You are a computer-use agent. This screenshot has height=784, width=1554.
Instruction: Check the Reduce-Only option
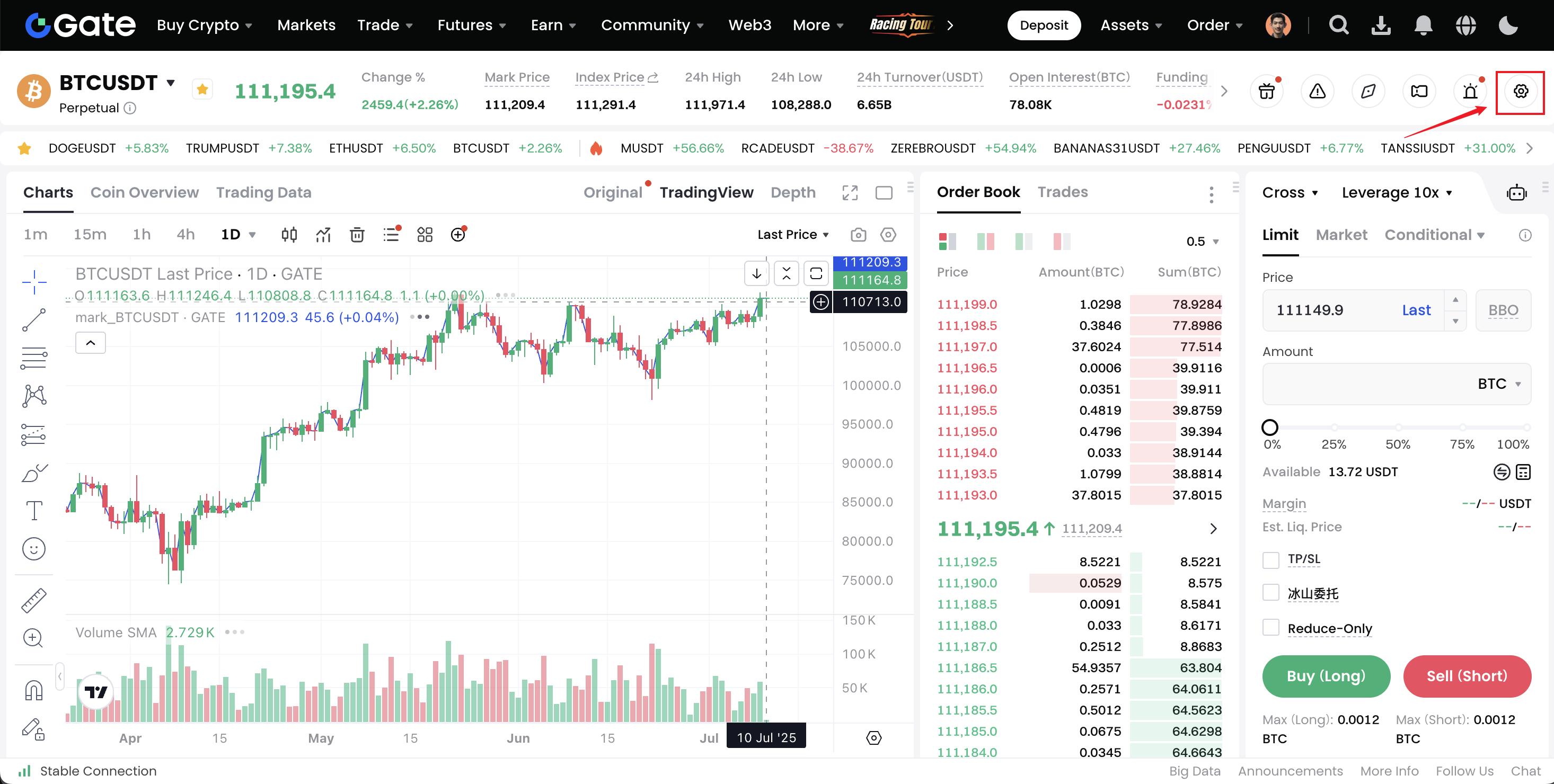pos(1270,628)
